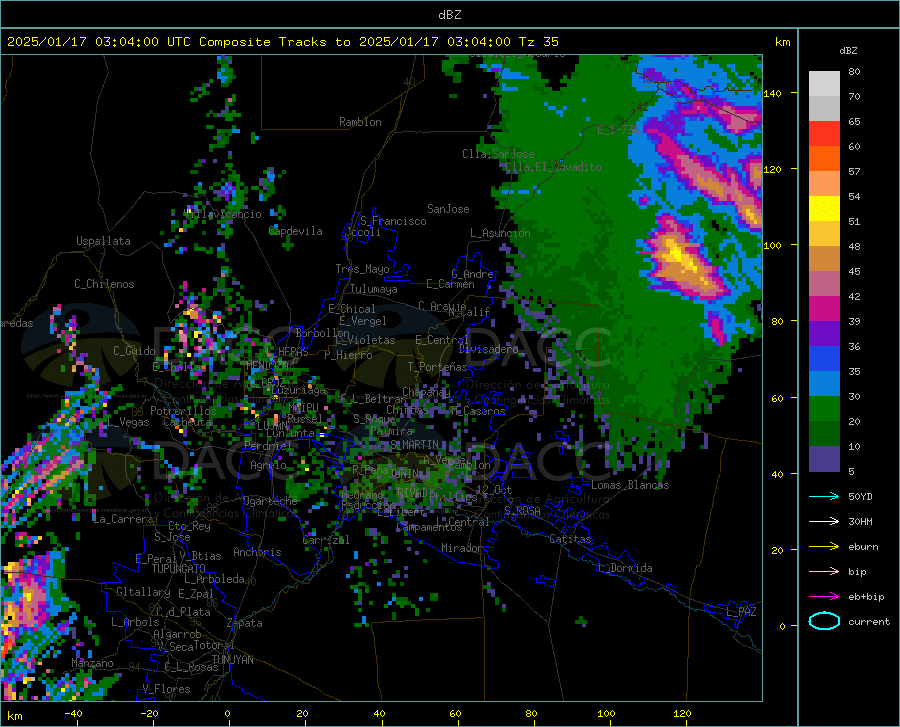
Task: Click the Lomas_Blancas map label
Action: (x=630, y=485)
